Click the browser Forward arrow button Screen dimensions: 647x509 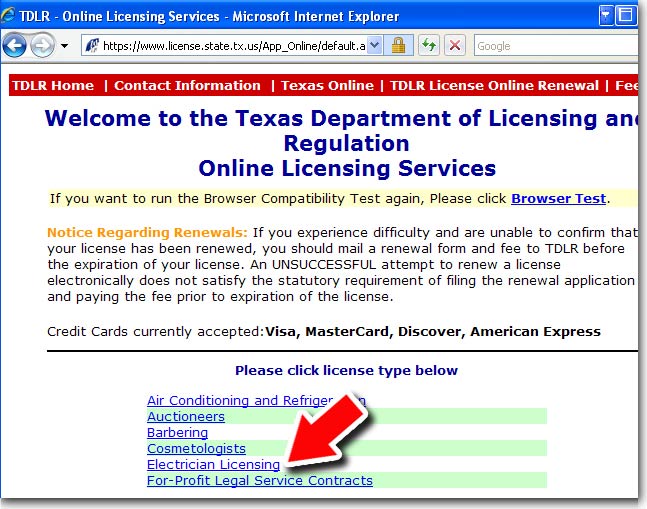tap(43, 45)
